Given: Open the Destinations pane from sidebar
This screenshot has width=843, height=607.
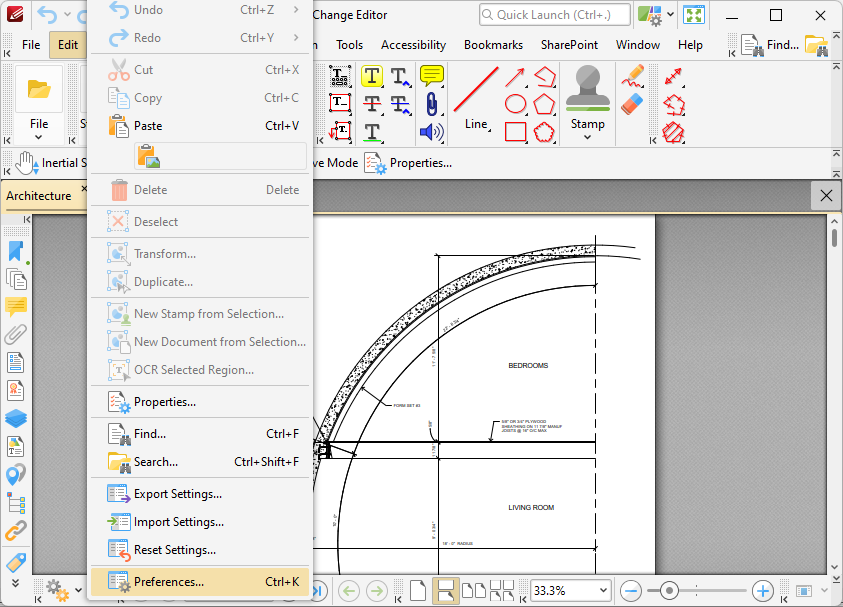Looking at the screenshot, I should (x=16, y=475).
